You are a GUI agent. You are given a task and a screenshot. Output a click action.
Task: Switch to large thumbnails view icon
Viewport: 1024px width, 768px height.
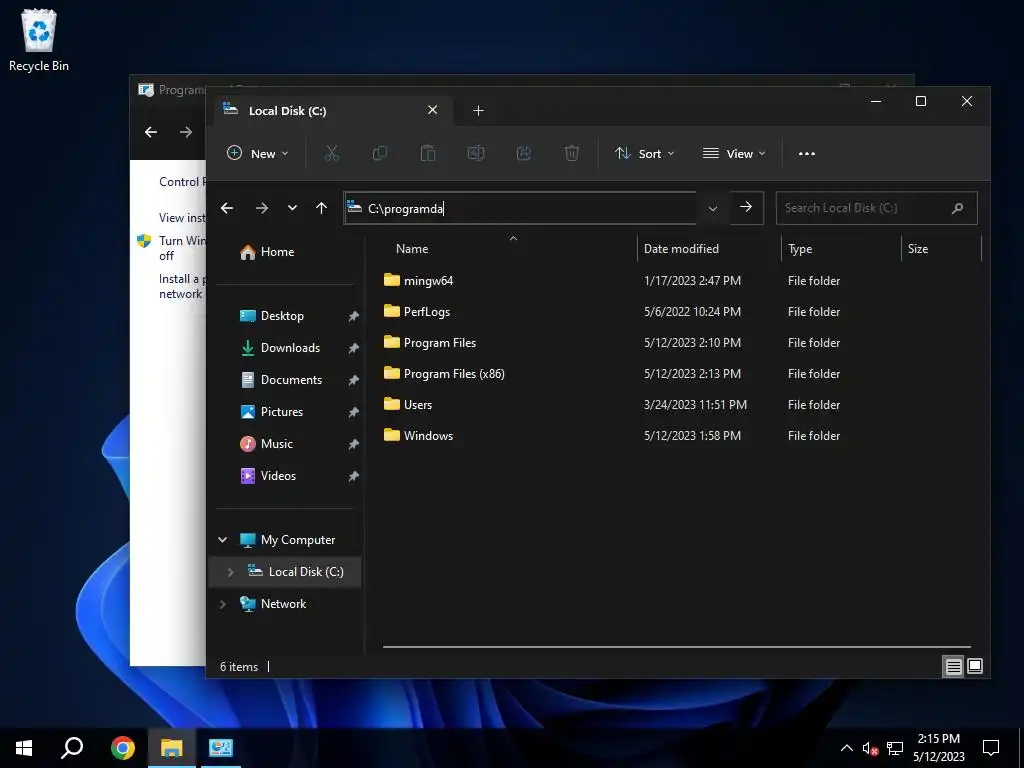[974, 666]
